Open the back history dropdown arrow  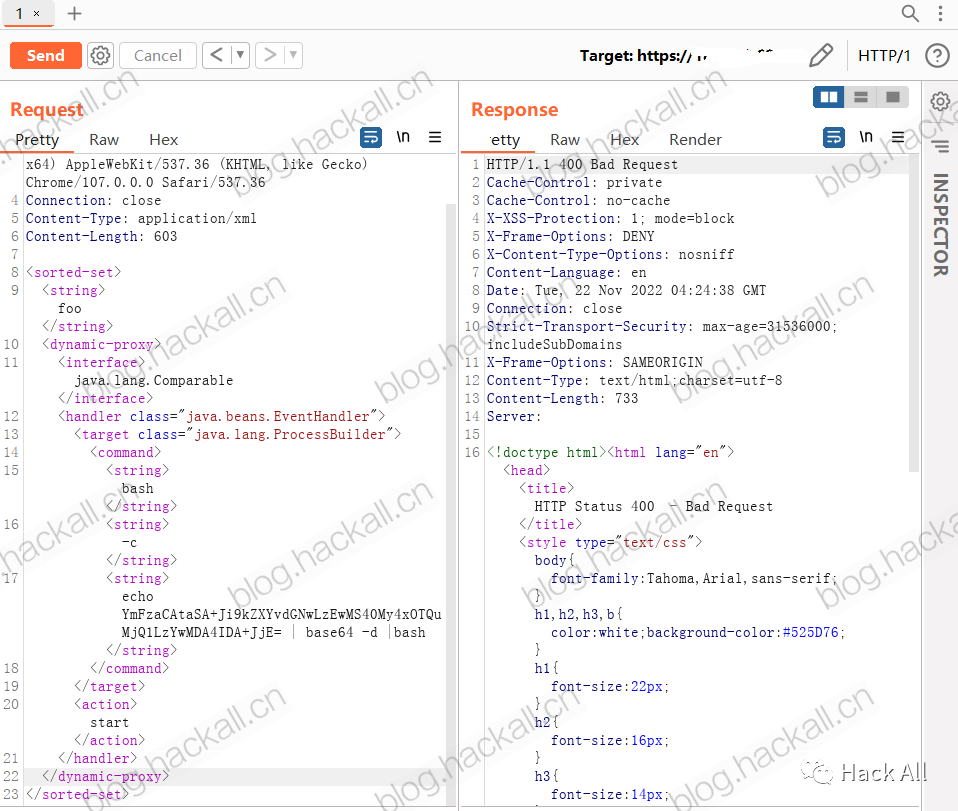click(x=241, y=55)
